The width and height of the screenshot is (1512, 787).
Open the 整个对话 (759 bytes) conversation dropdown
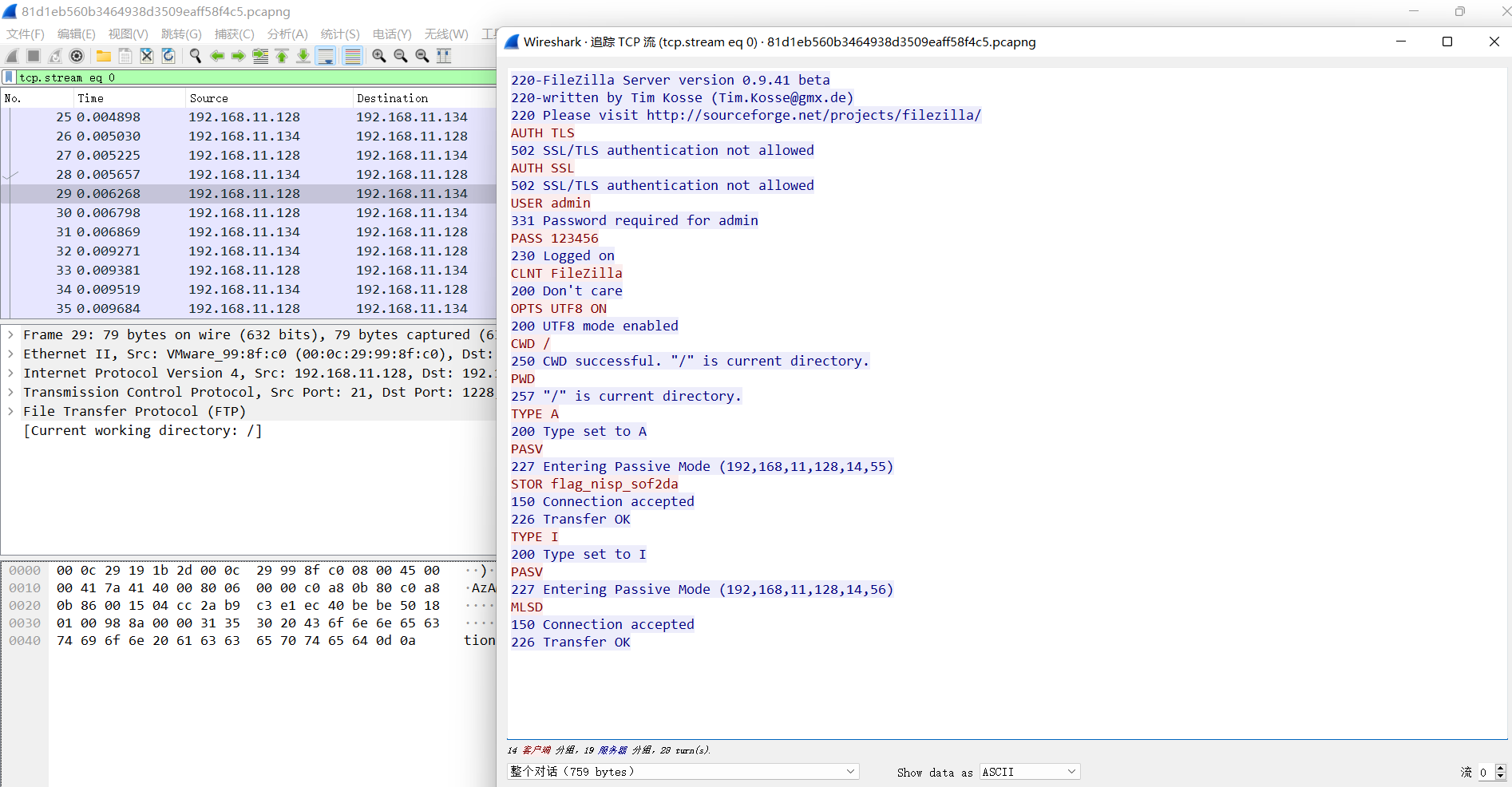pos(683,772)
